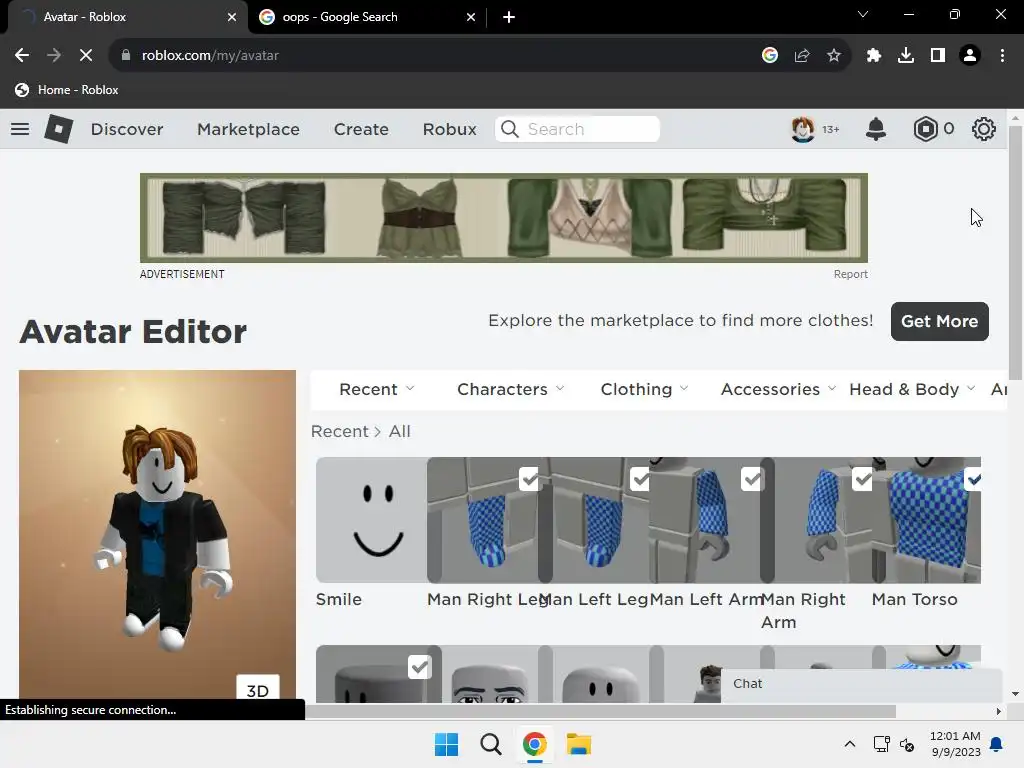Toggle checkbox on second-row first head item
Image resolution: width=1024 pixels, height=768 pixels.
point(419,667)
